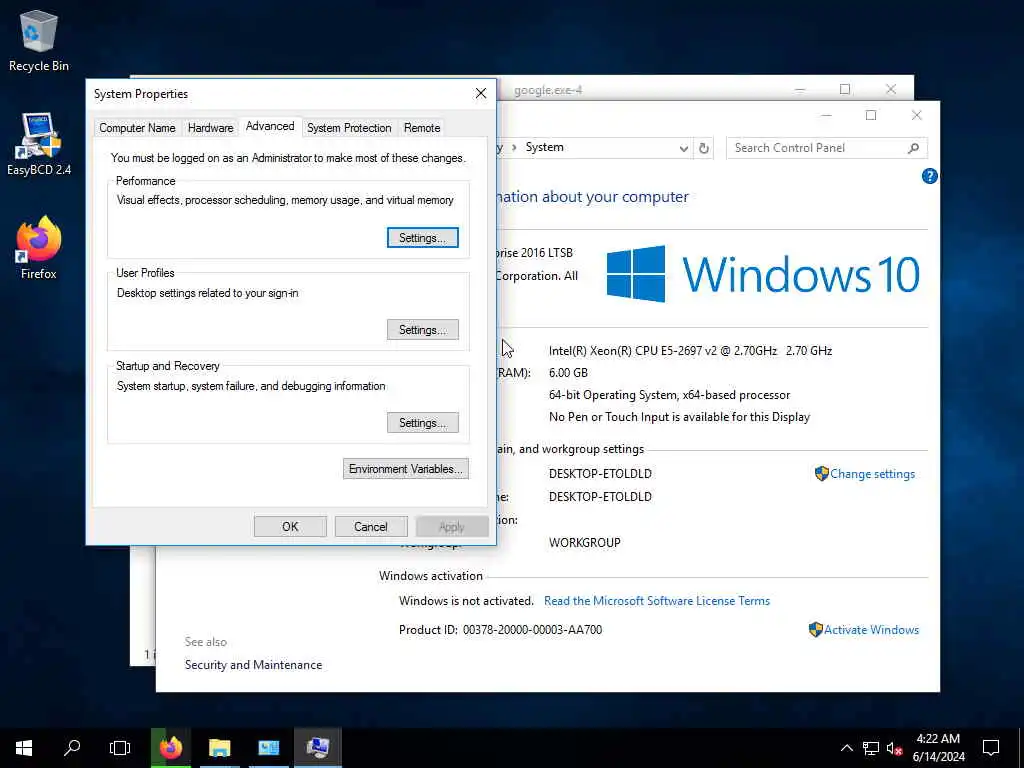Open Security and Maintenance link

253,665
